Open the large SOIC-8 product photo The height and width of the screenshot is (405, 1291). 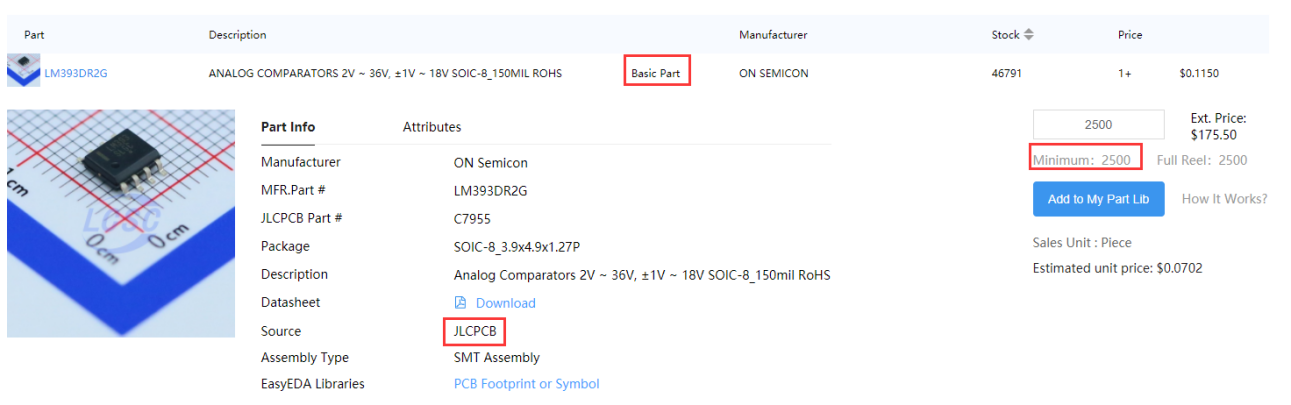tap(121, 223)
